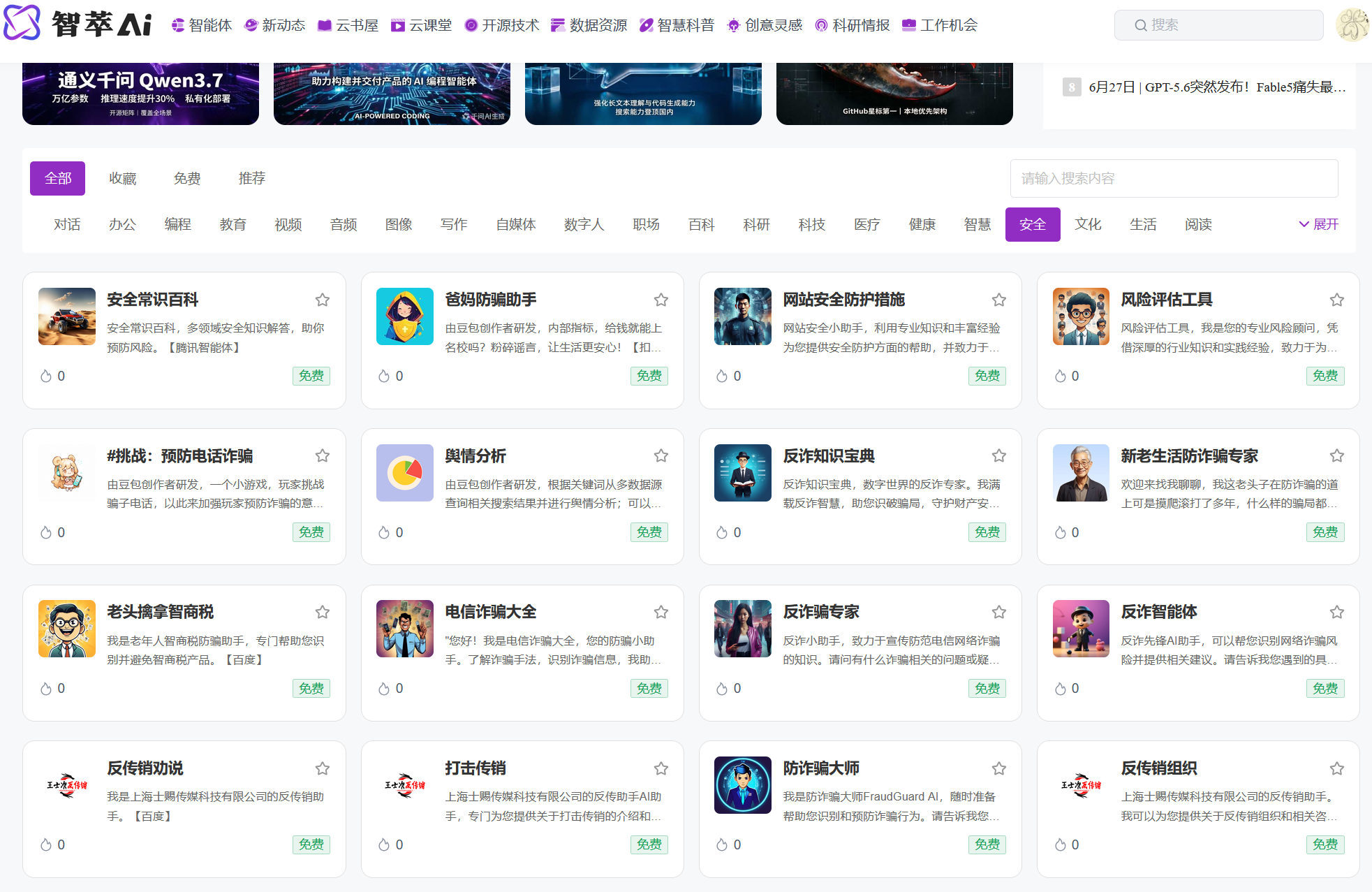Viewport: 1372px width, 892px height.
Task: Click the 智萃Ai logo icon
Action: (x=22, y=23)
